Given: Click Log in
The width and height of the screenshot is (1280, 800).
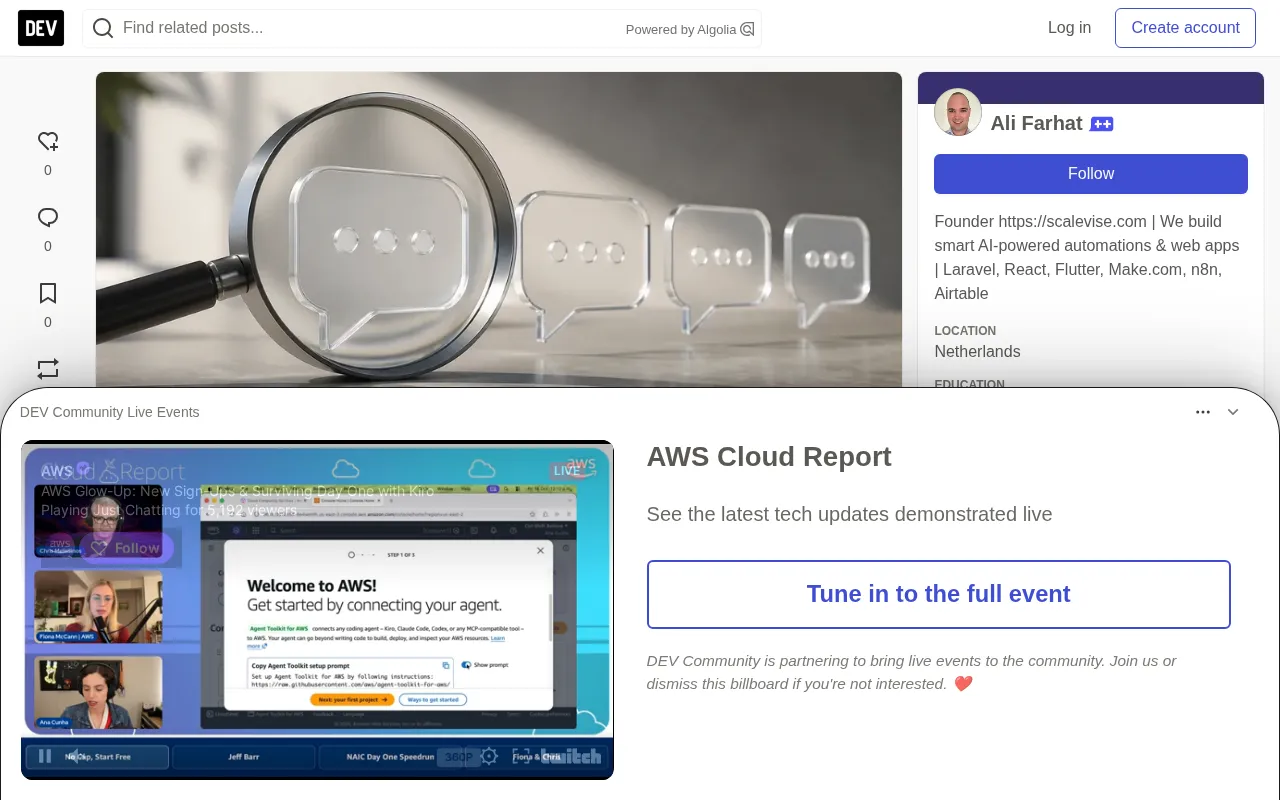Looking at the screenshot, I should pos(1069,28).
